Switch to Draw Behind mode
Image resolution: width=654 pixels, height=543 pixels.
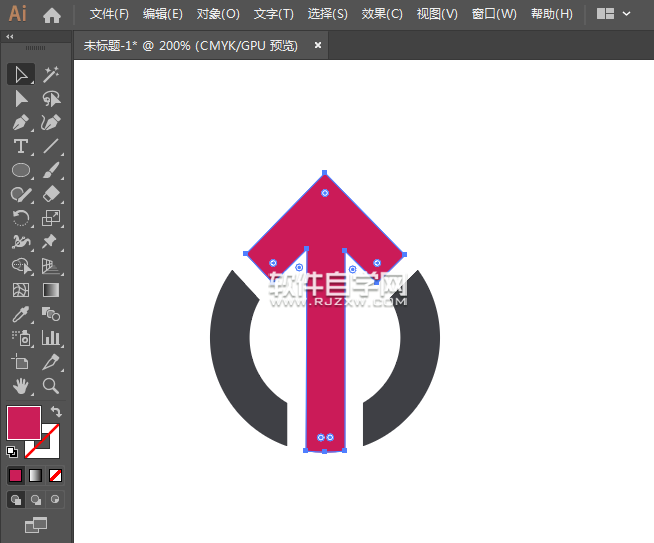click(36, 499)
